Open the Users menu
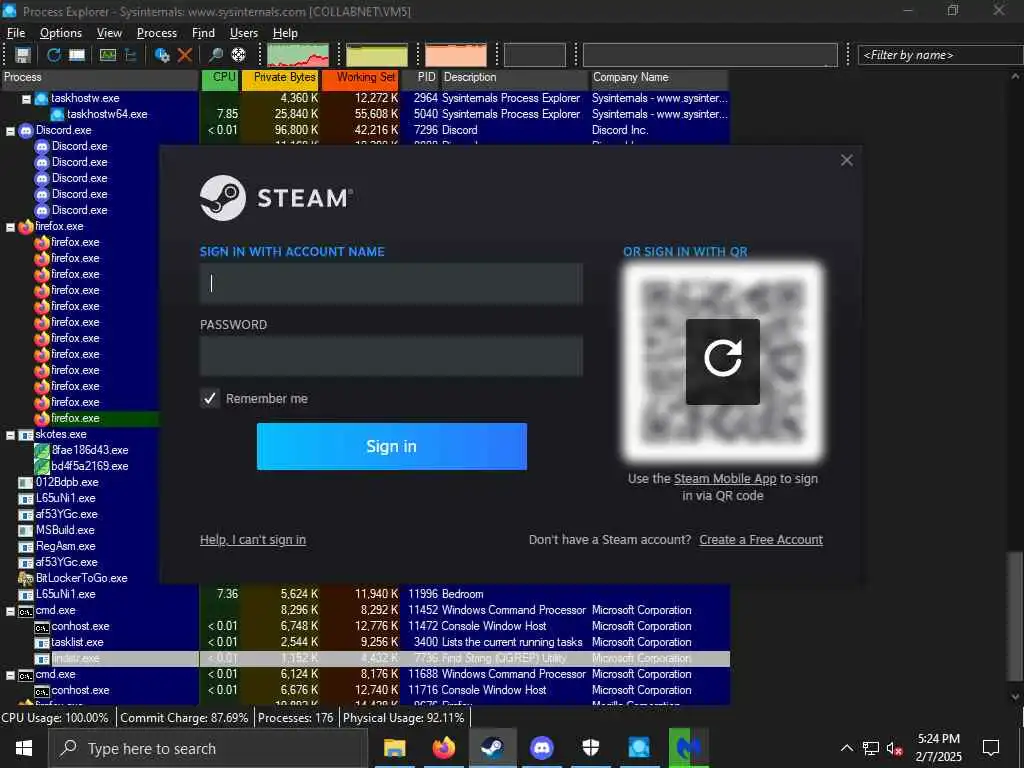 (244, 33)
